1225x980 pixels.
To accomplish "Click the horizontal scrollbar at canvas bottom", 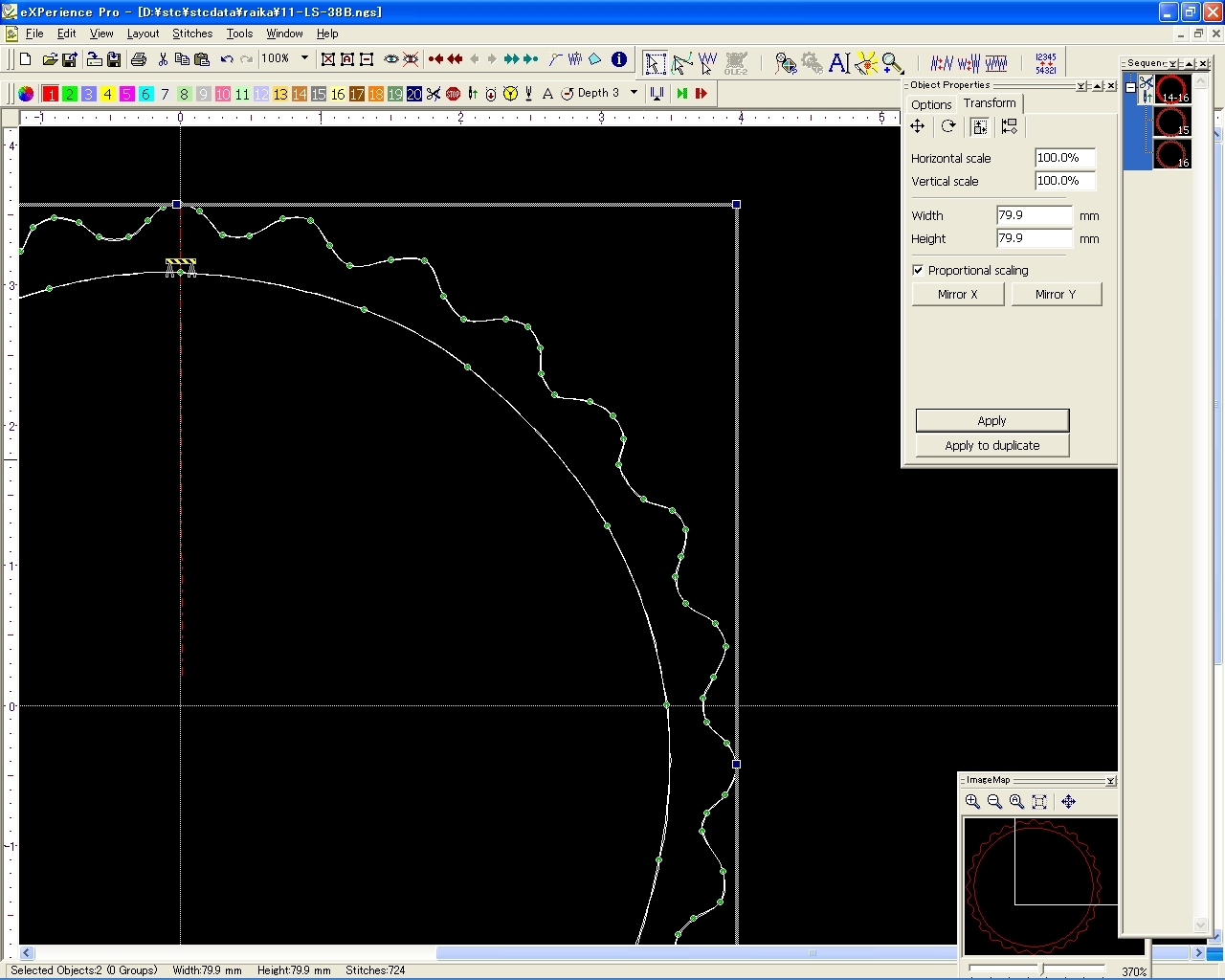I will click(x=612, y=953).
